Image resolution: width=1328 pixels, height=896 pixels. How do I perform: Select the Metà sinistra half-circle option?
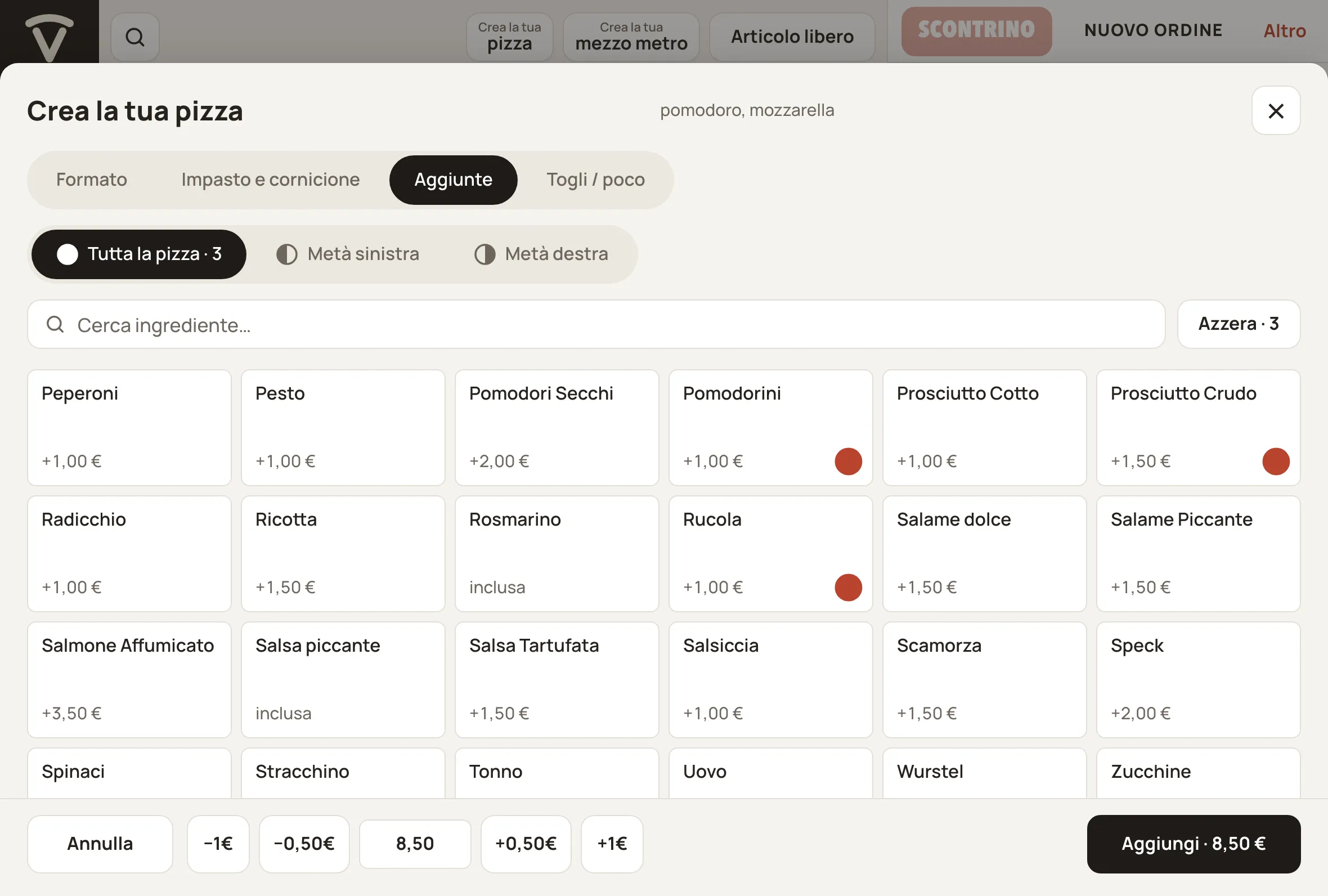[348, 254]
